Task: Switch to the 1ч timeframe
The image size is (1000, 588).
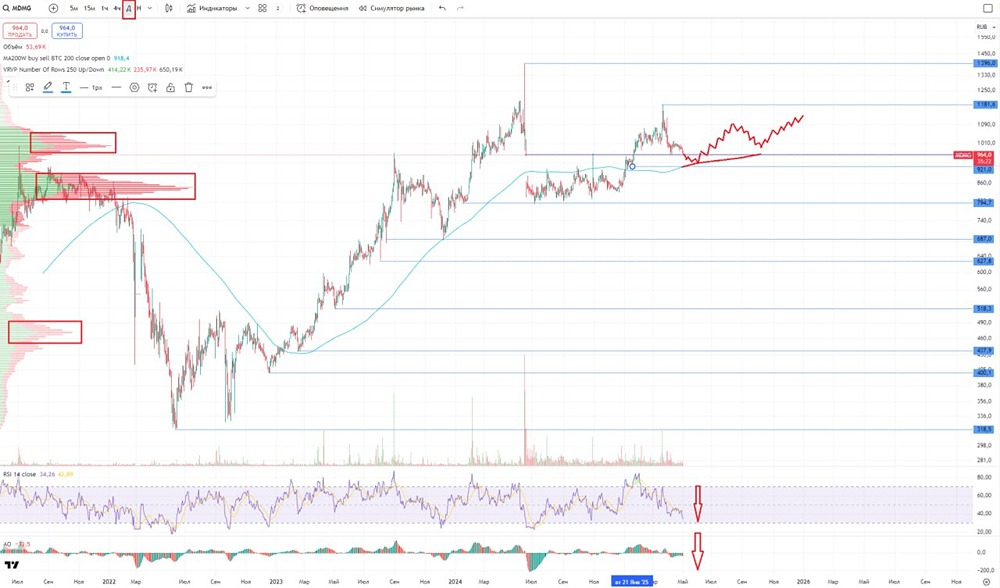Action: (105, 8)
